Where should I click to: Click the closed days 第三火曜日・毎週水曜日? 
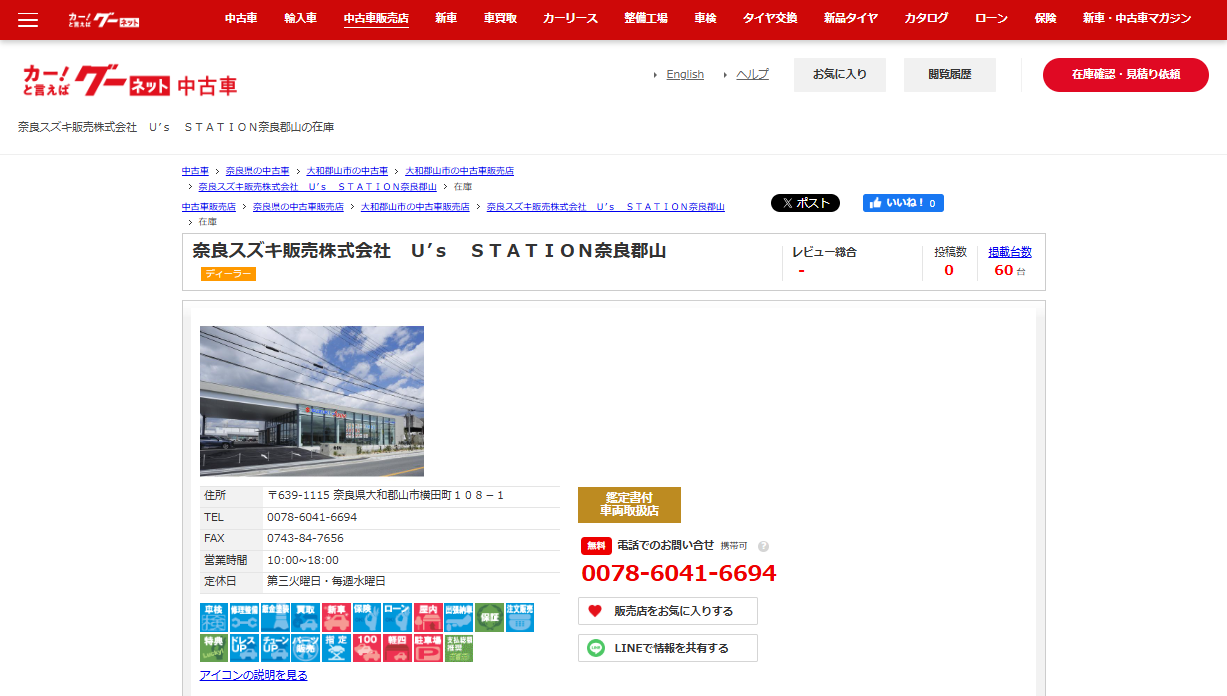tap(326, 581)
